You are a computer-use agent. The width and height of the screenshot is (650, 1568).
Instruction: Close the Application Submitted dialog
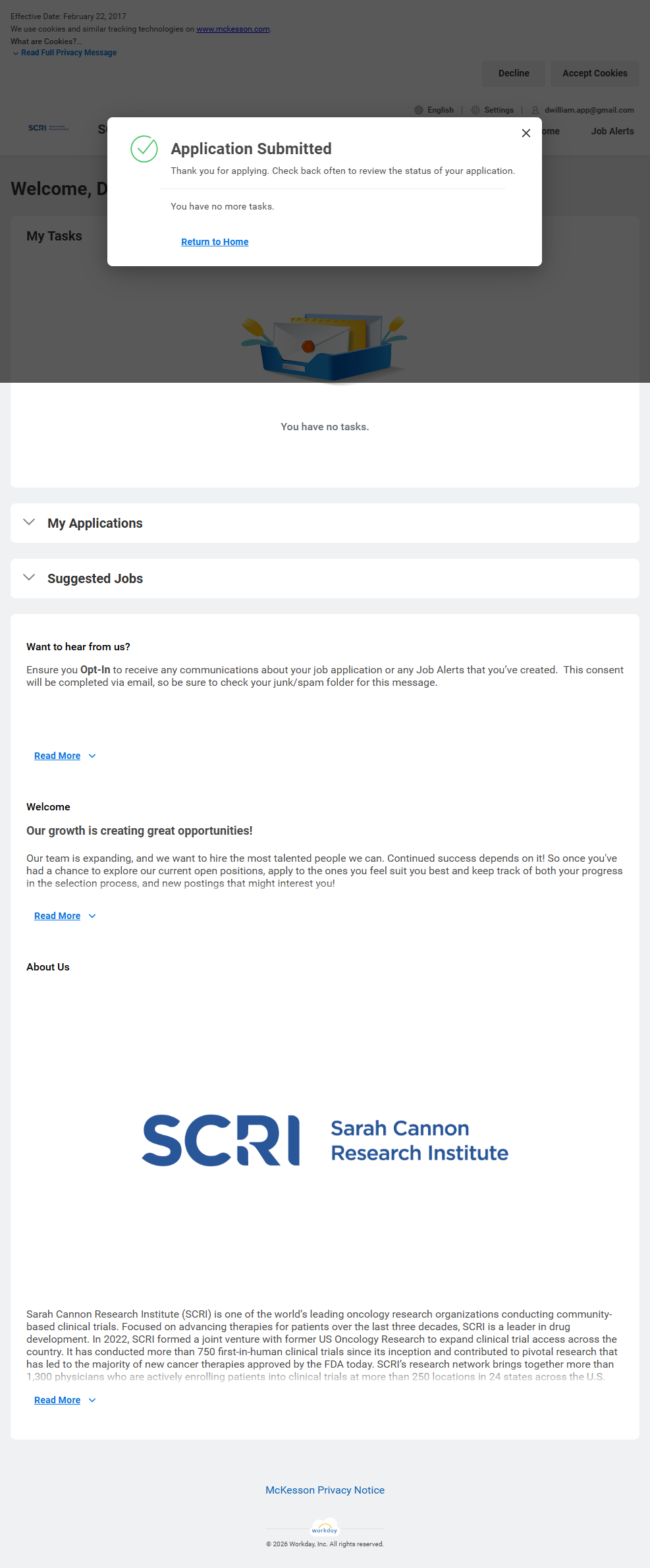pyautogui.click(x=526, y=133)
